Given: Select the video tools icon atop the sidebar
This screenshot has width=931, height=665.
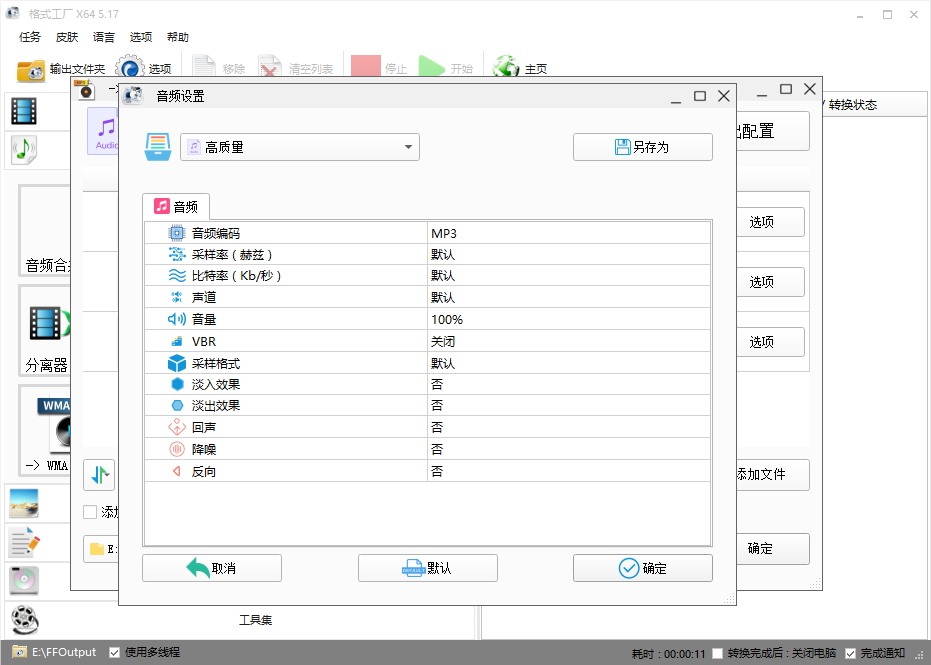Looking at the screenshot, I should tap(23, 111).
